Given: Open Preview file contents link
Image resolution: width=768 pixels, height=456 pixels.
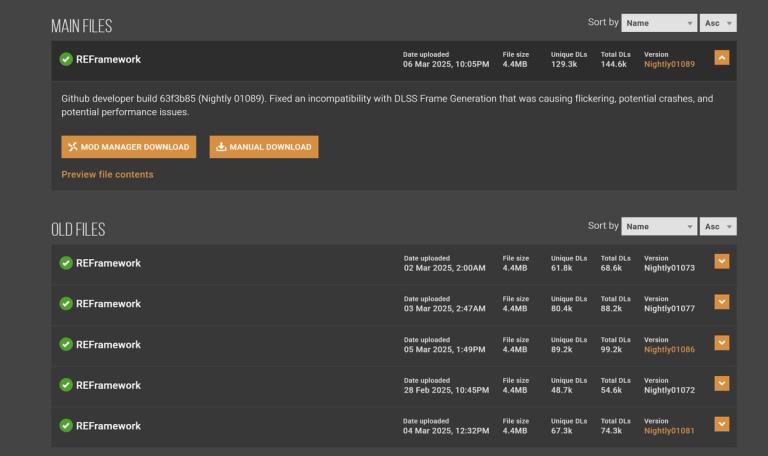Looking at the screenshot, I should 107,174.
